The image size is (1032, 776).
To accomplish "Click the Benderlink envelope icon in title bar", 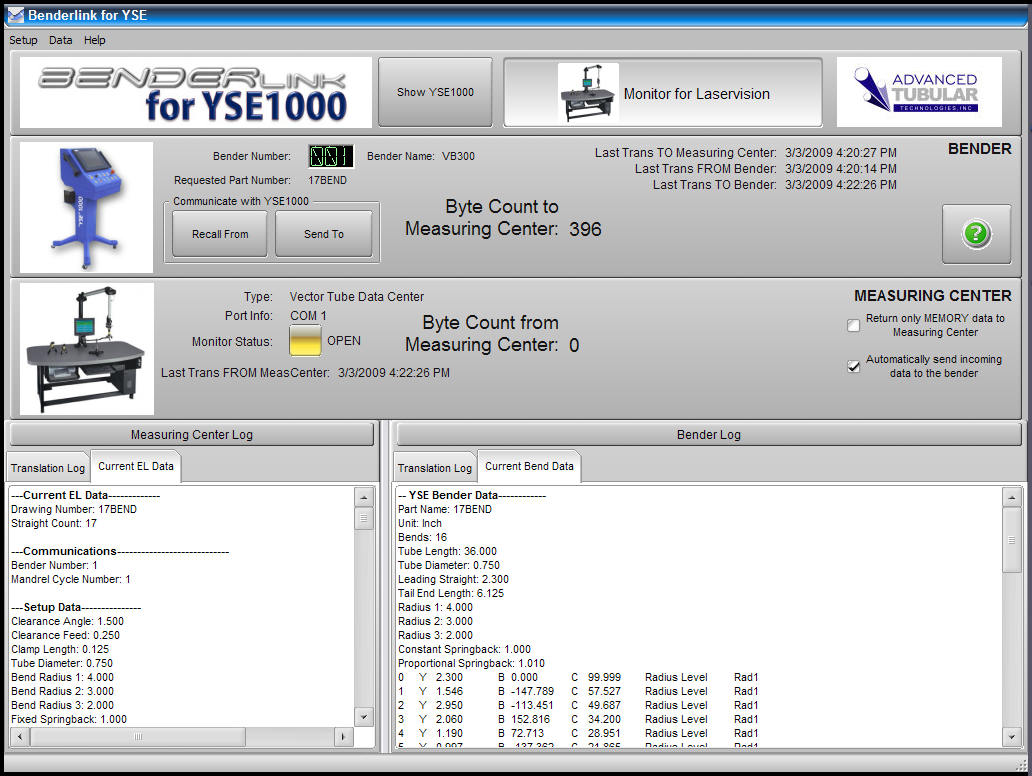I will click(15, 15).
